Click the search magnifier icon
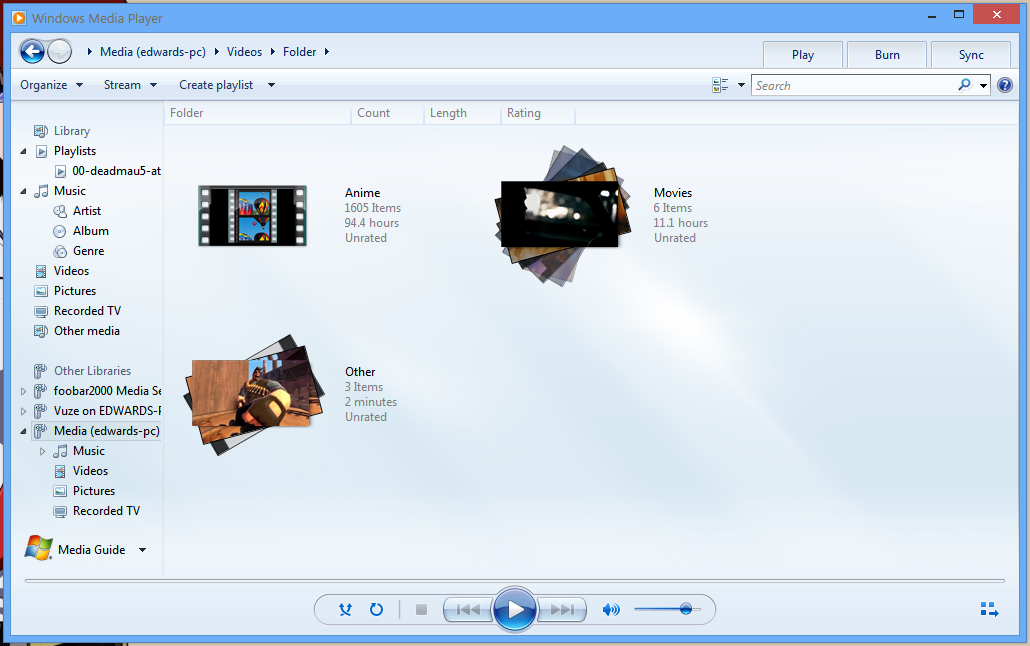Image resolution: width=1030 pixels, height=646 pixels. pyautogui.click(x=964, y=85)
